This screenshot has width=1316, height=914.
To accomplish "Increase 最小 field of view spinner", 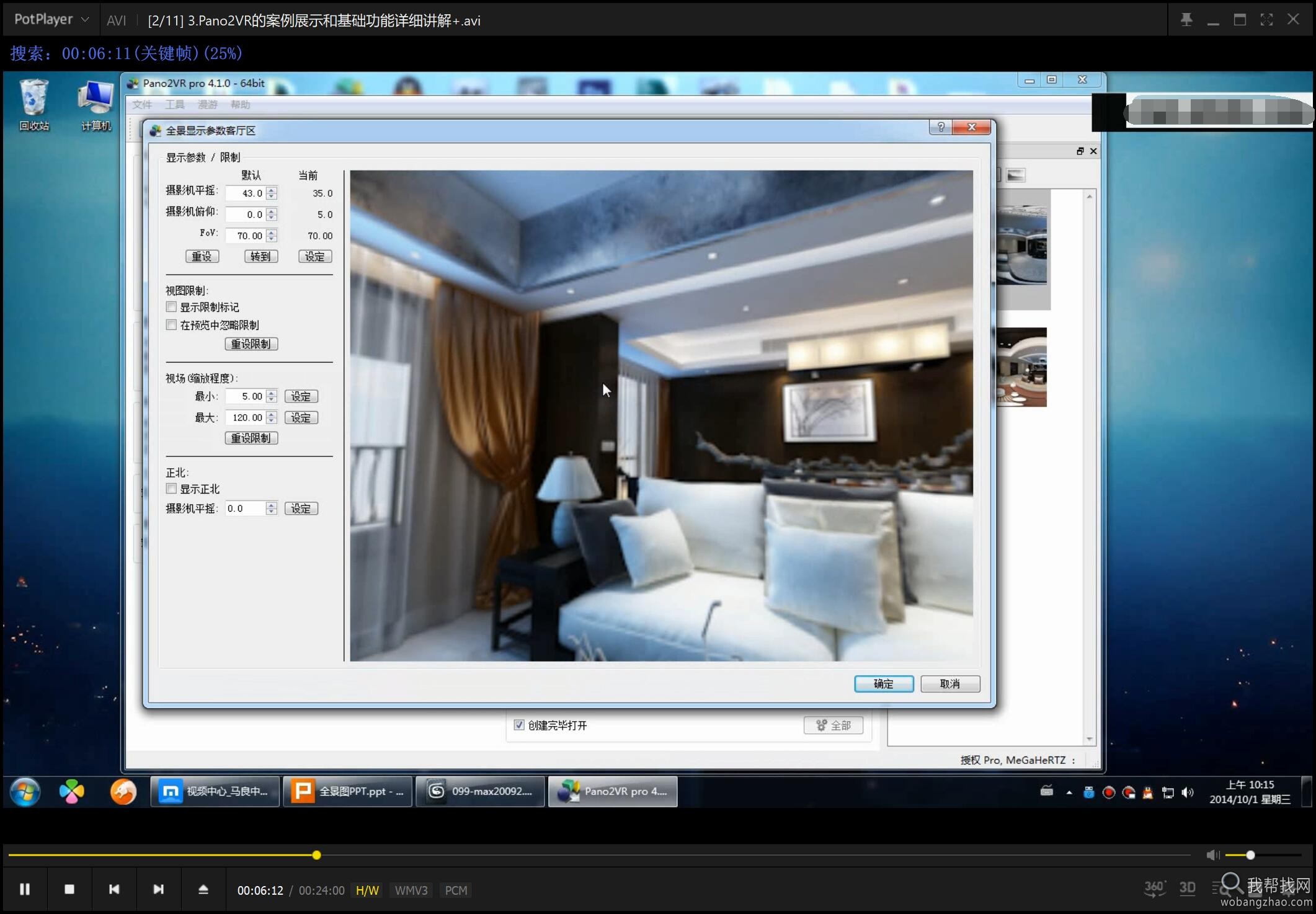I will click(x=272, y=393).
